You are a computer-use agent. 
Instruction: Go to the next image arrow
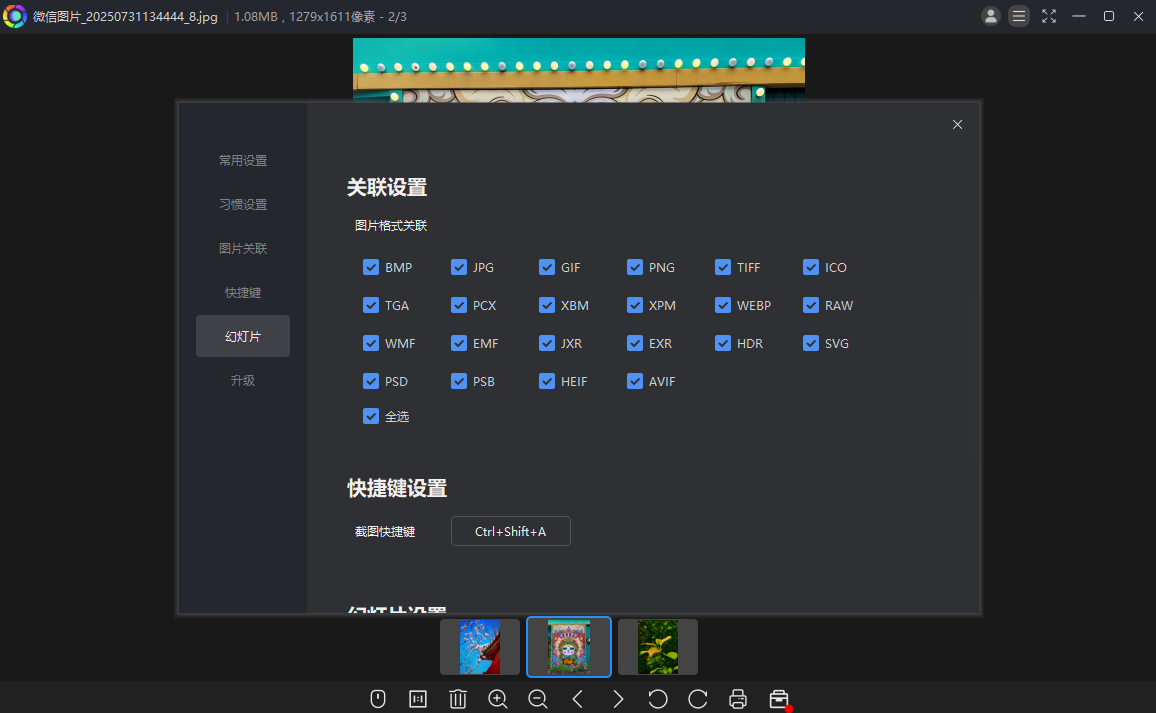pos(618,699)
